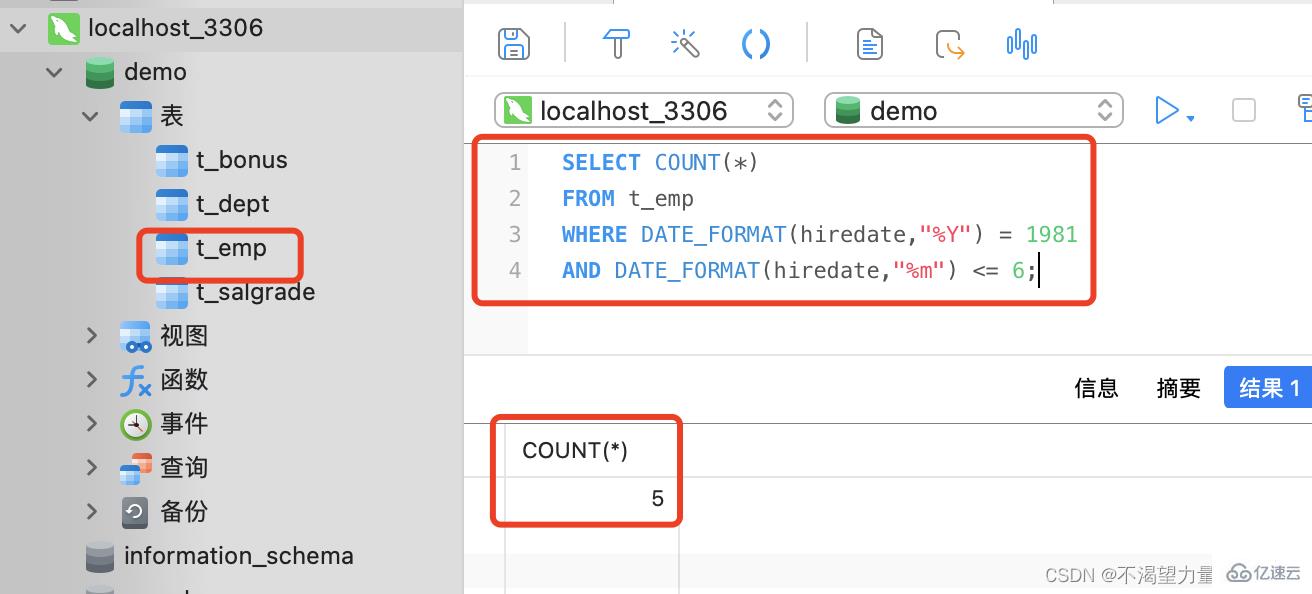Click the Beautify SQL magic wand icon

685,44
